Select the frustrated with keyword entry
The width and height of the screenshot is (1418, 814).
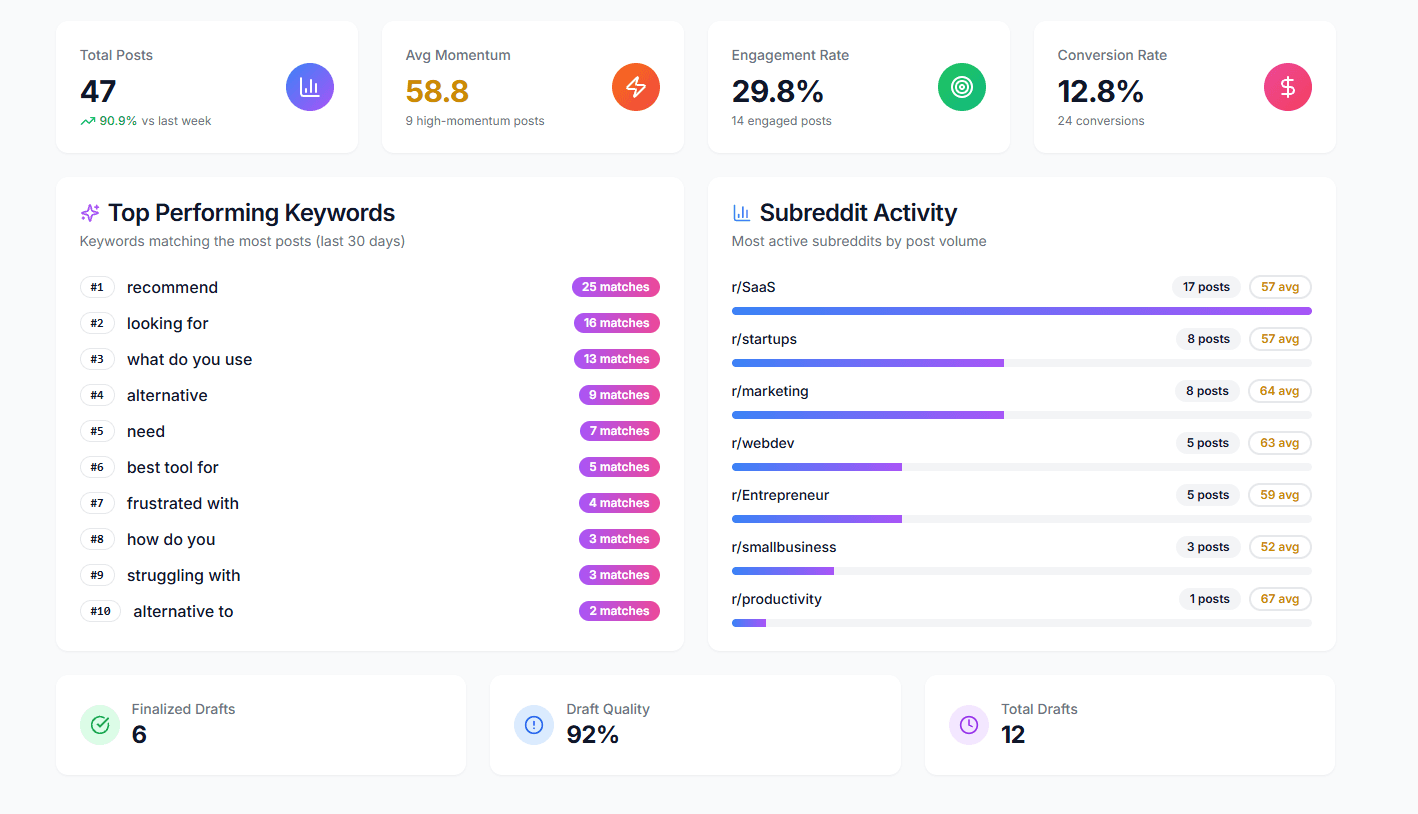[182, 503]
